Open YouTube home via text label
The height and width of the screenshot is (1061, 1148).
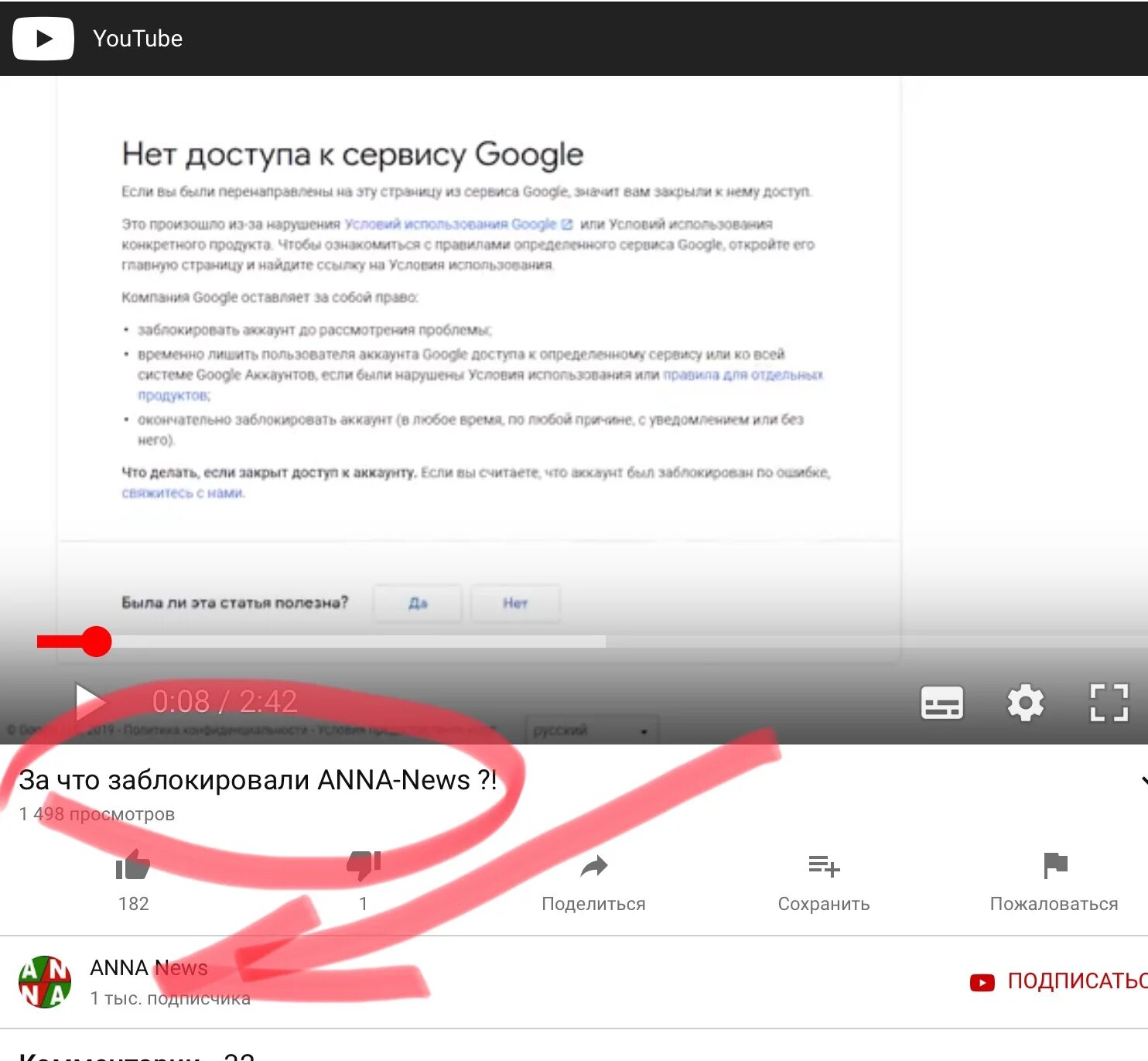point(138,39)
